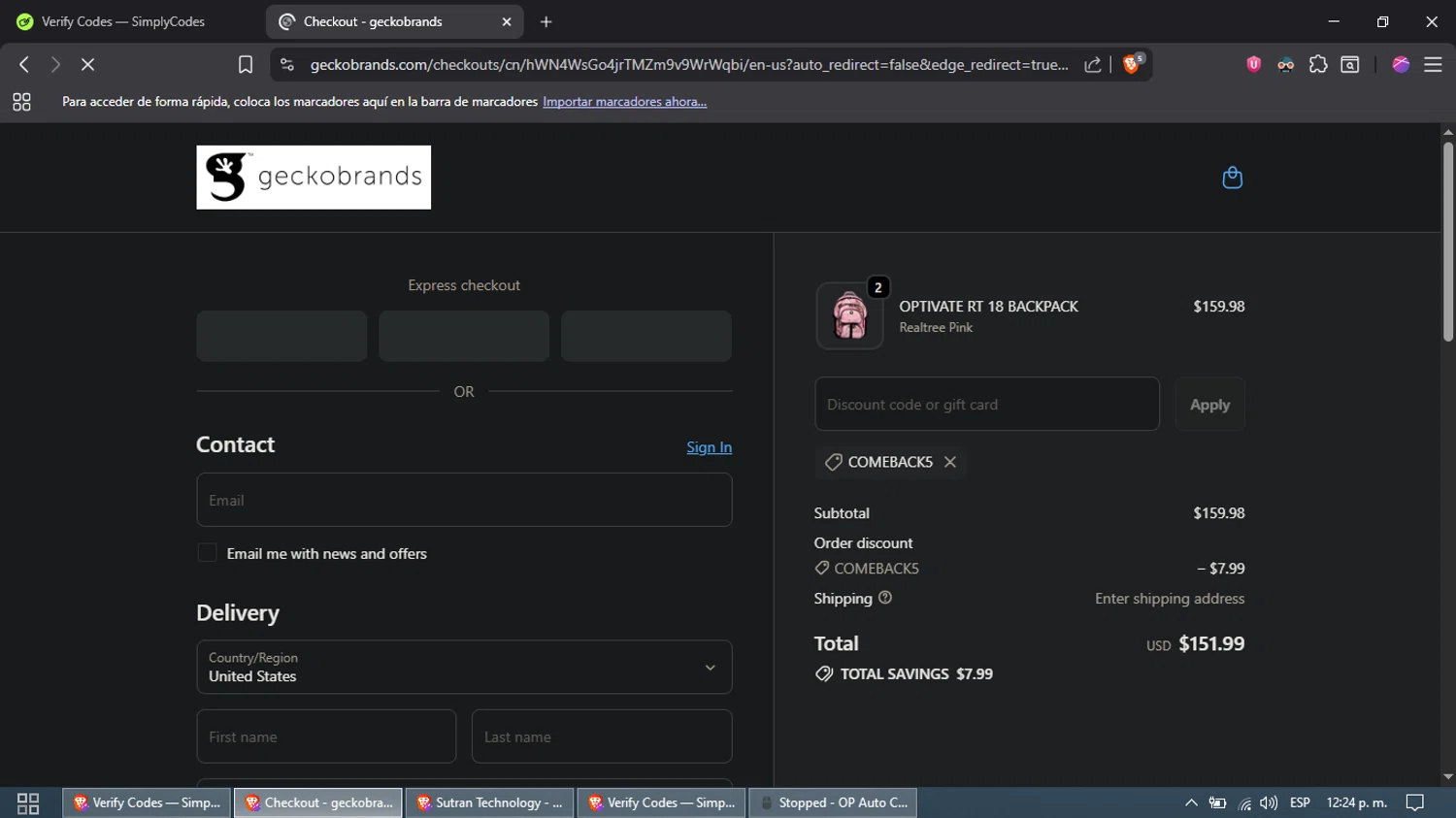Focus the Discount code or gift card field

[x=987, y=405]
